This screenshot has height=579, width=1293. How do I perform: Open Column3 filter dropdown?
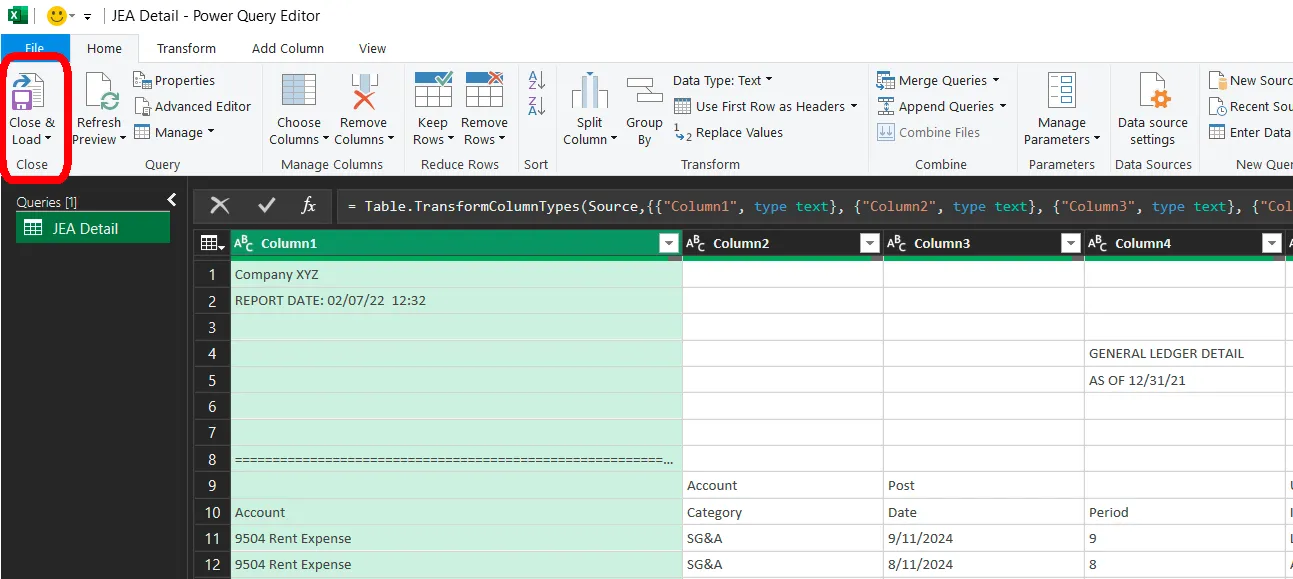click(x=1071, y=243)
